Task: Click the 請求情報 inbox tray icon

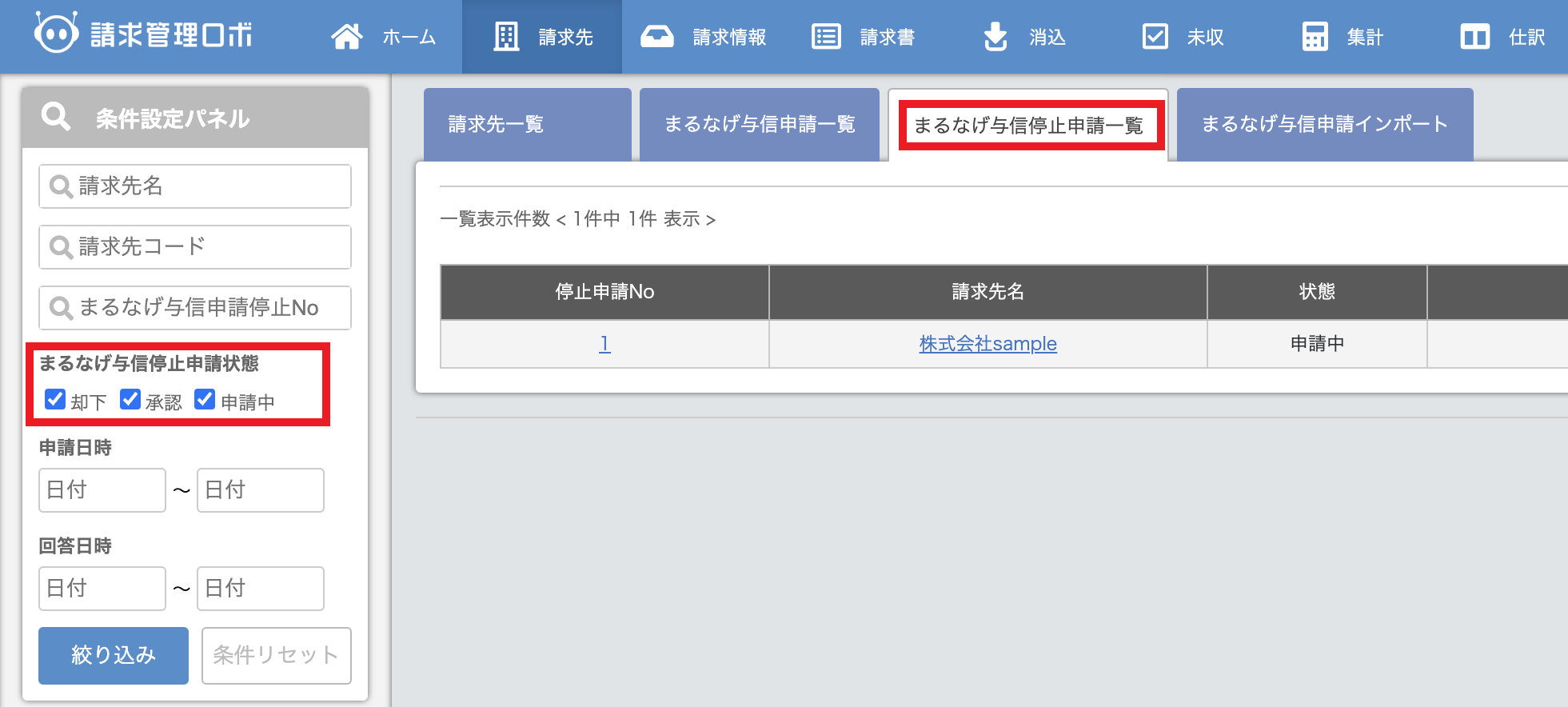Action: (x=657, y=37)
